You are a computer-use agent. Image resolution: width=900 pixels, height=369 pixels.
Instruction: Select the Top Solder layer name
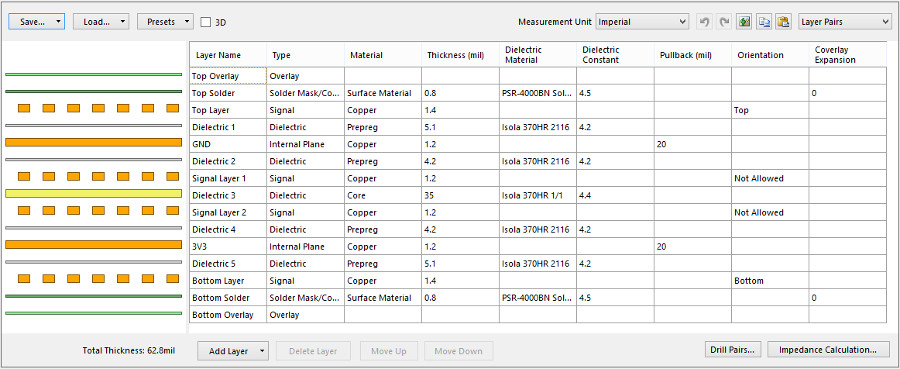pyautogui.click(x=228, y=93)
